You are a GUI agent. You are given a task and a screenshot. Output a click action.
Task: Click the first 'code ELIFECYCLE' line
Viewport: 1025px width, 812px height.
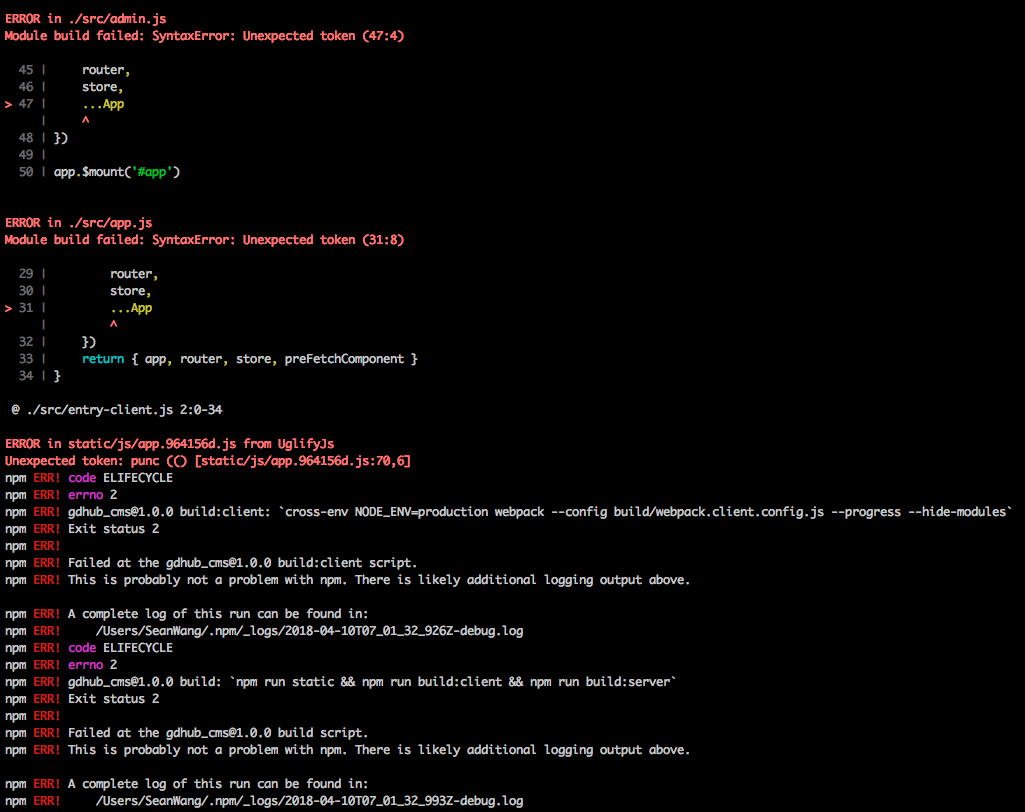click(89, 478)
